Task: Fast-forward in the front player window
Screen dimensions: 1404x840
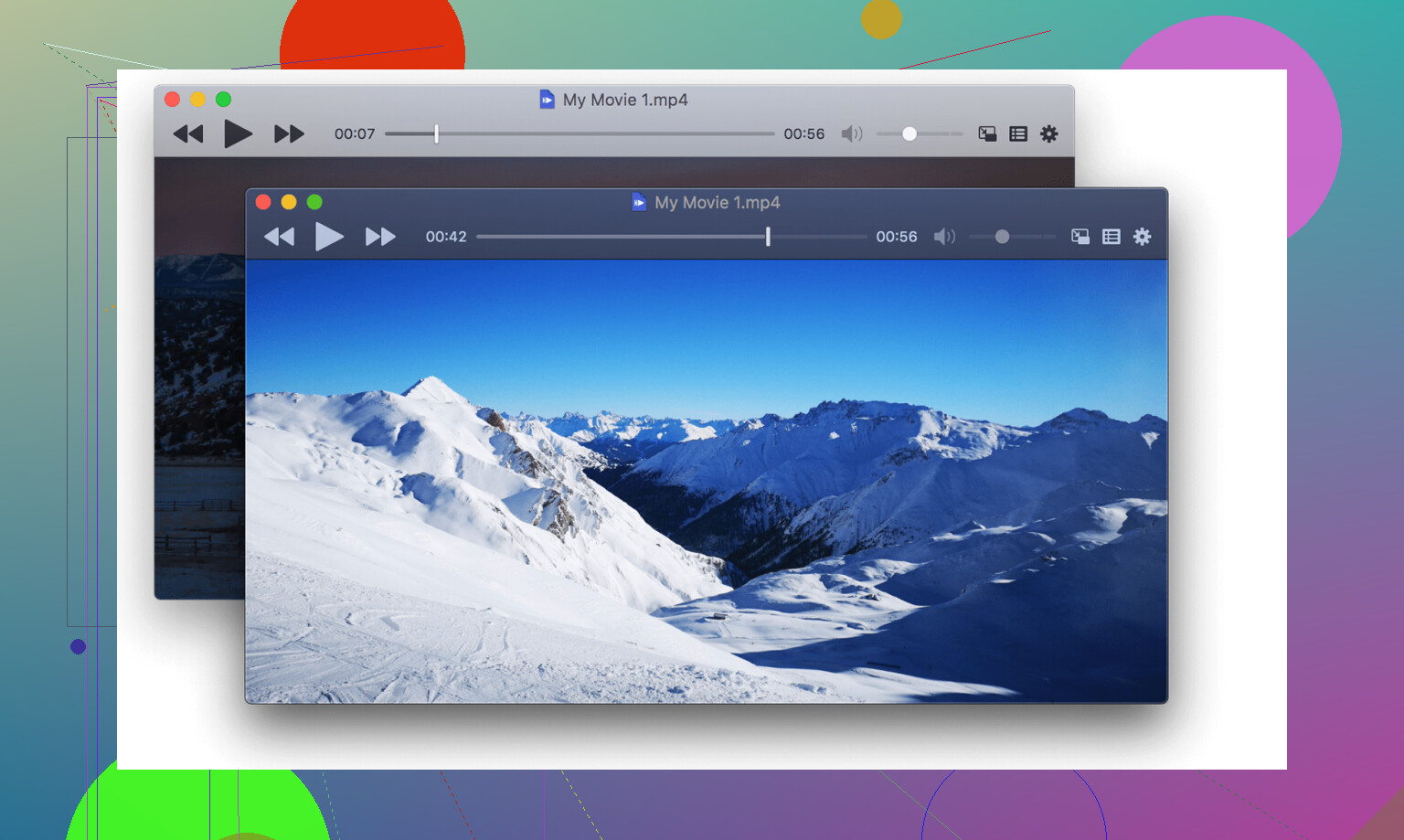Action: tap(380, 237)
